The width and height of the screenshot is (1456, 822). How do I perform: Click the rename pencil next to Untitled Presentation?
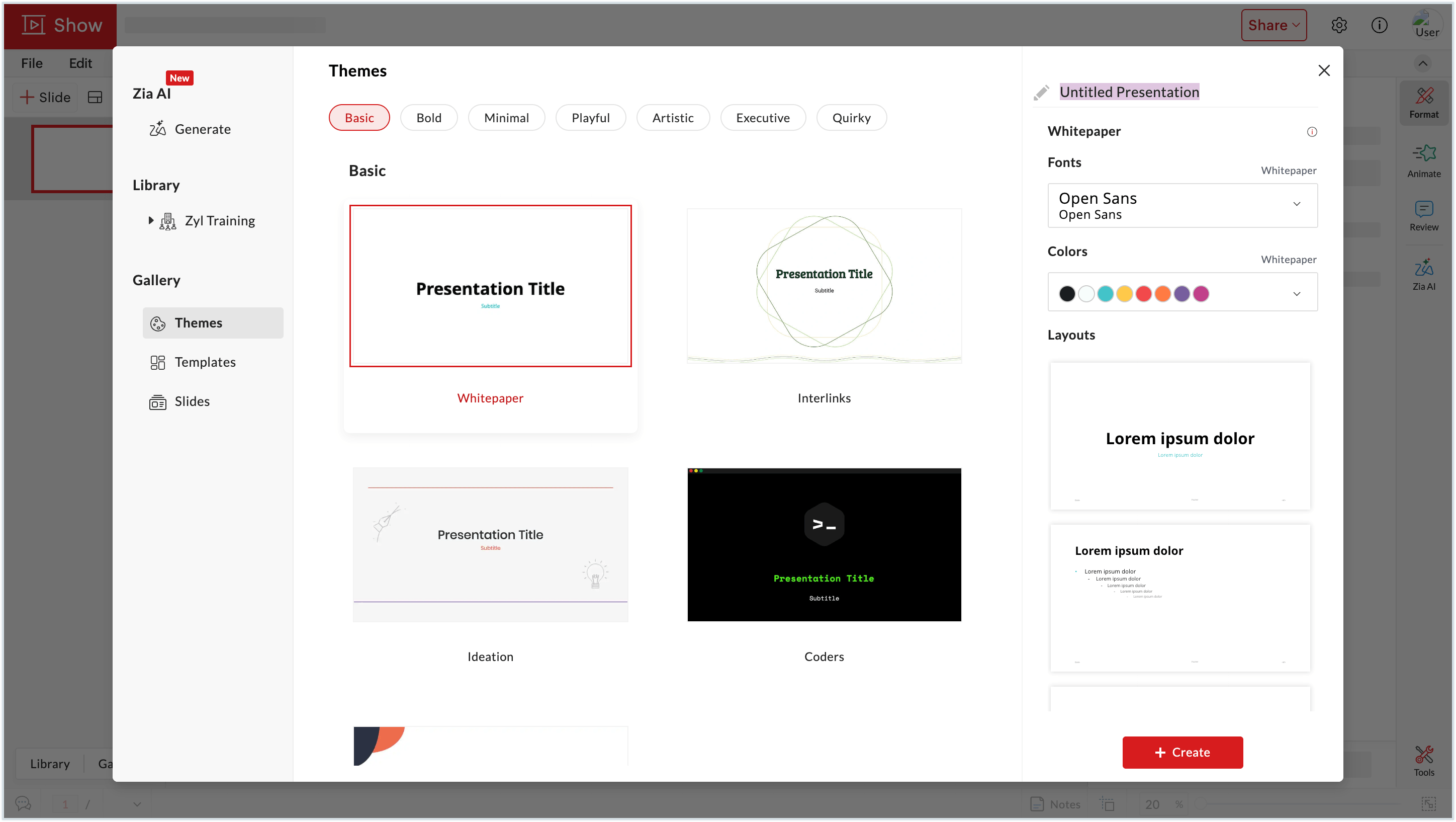(x=1042, y=92)
